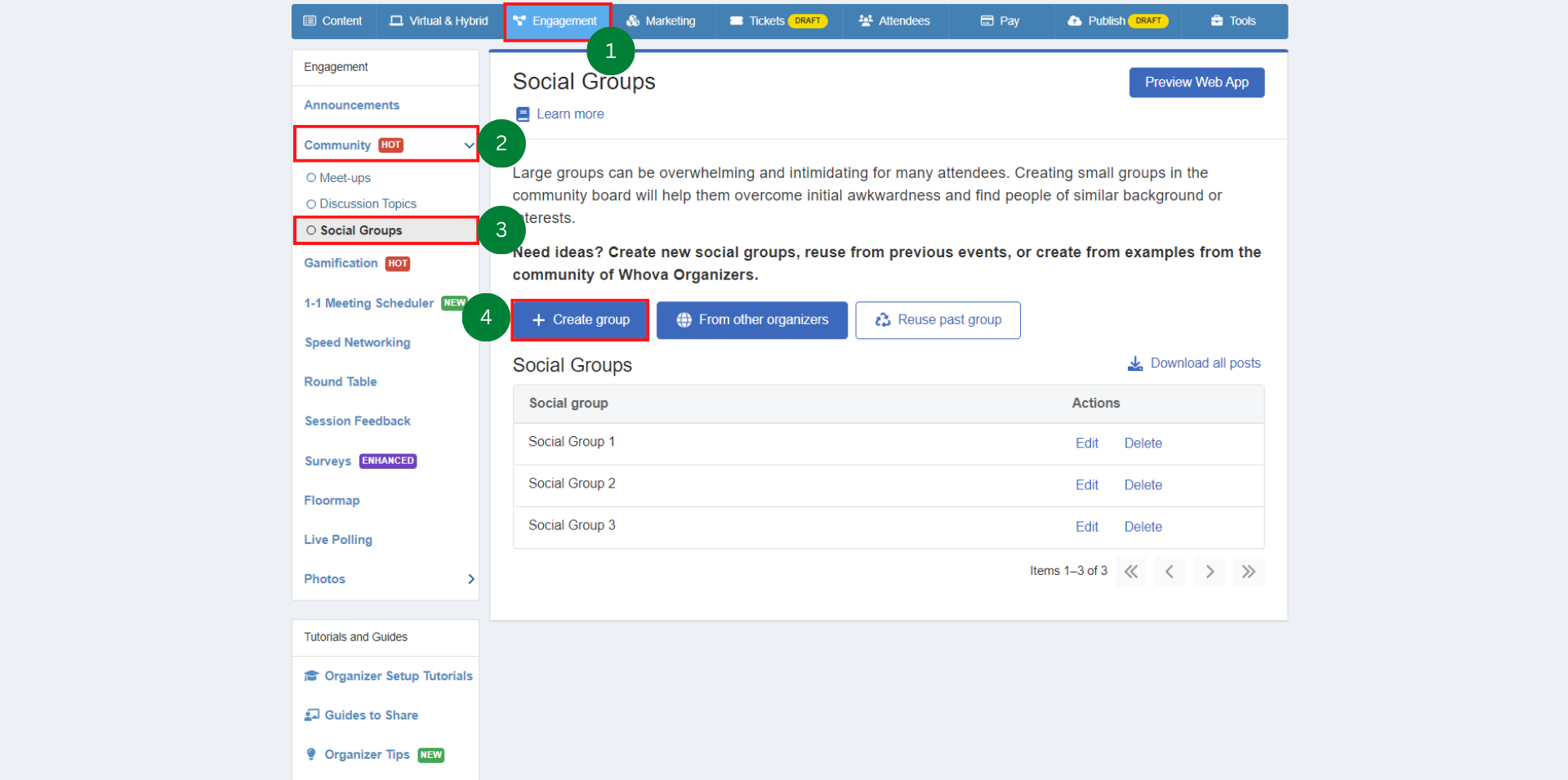The image size is (1568, 780).
Task: Select the Discussion Topics radio button
Action: click(311, 203)
